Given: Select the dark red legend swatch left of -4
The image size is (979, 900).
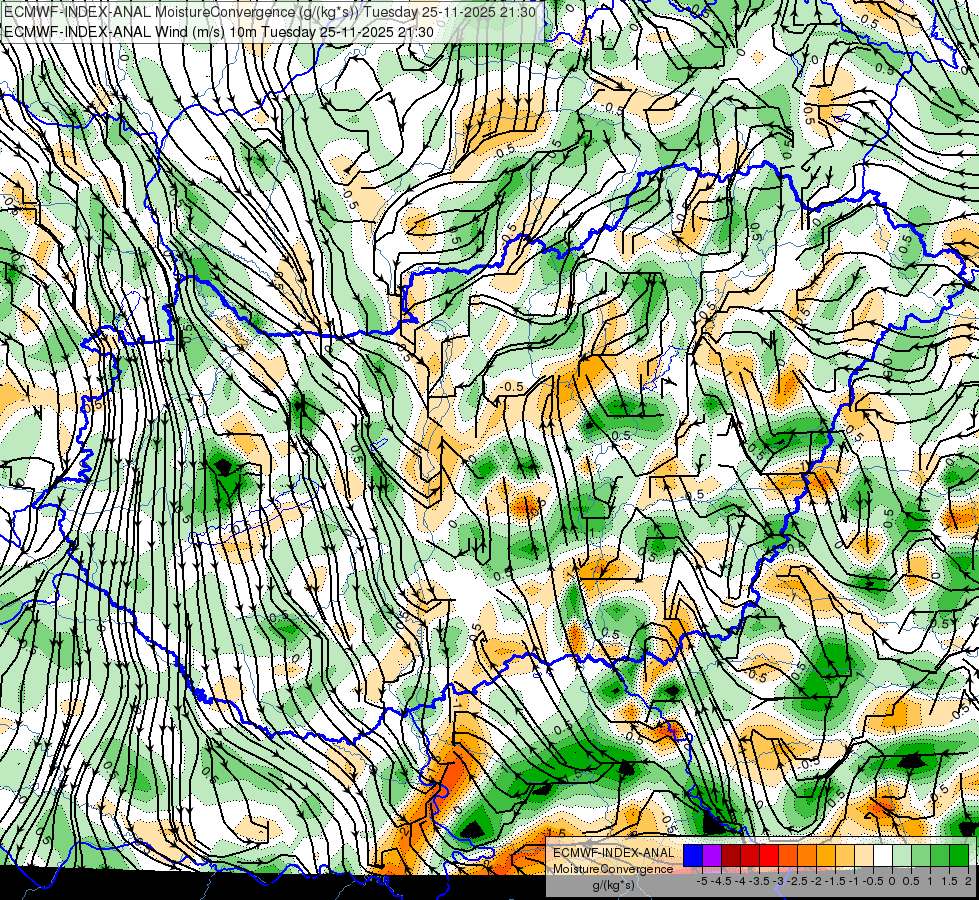Looking at the screenshot, I should point(731,856).
